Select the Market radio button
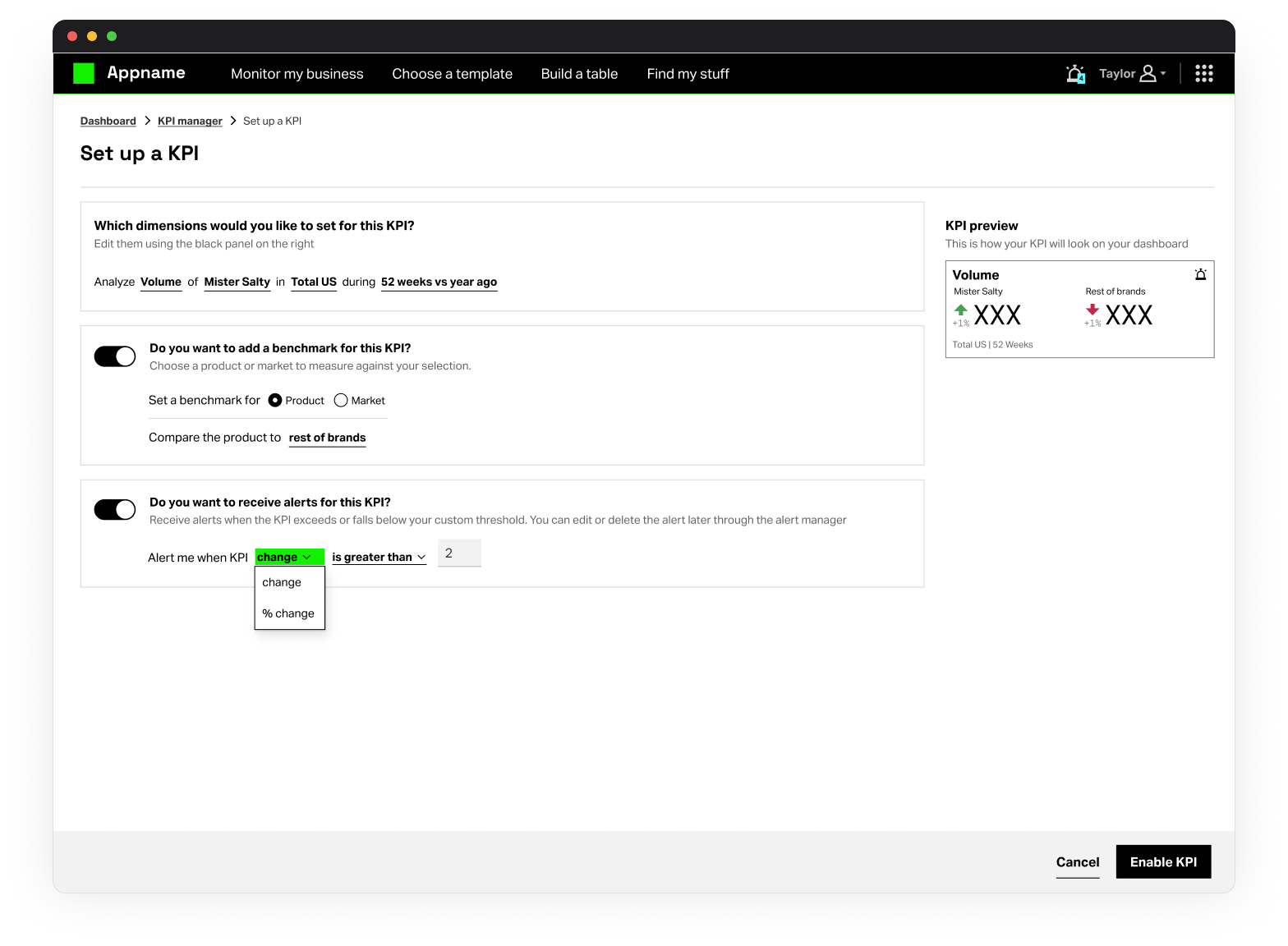The height and width of the screenshot is (946, 1288). (341, 401)
